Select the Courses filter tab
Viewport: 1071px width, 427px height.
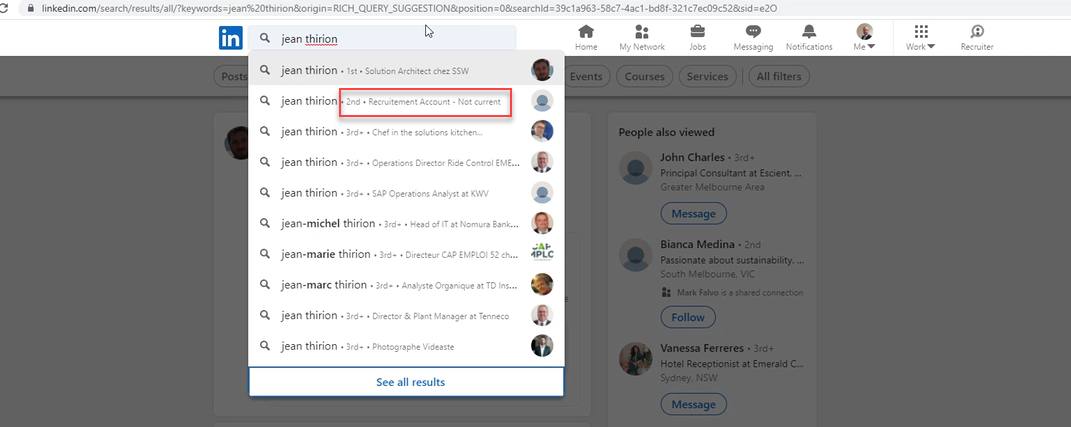644,77
